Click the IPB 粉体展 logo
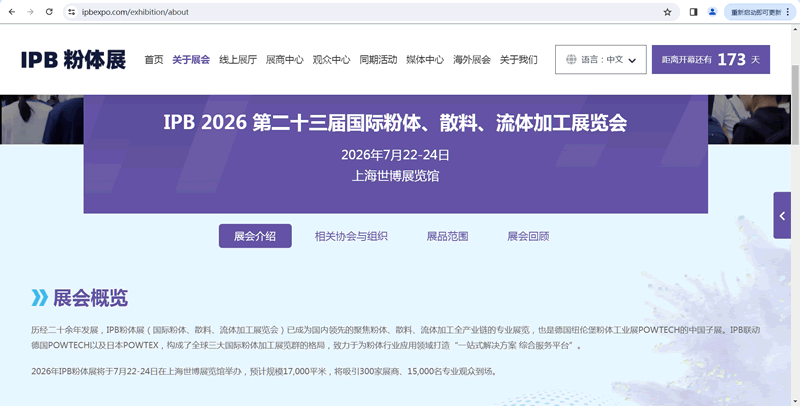800x406 pixels. click(73, 59)
